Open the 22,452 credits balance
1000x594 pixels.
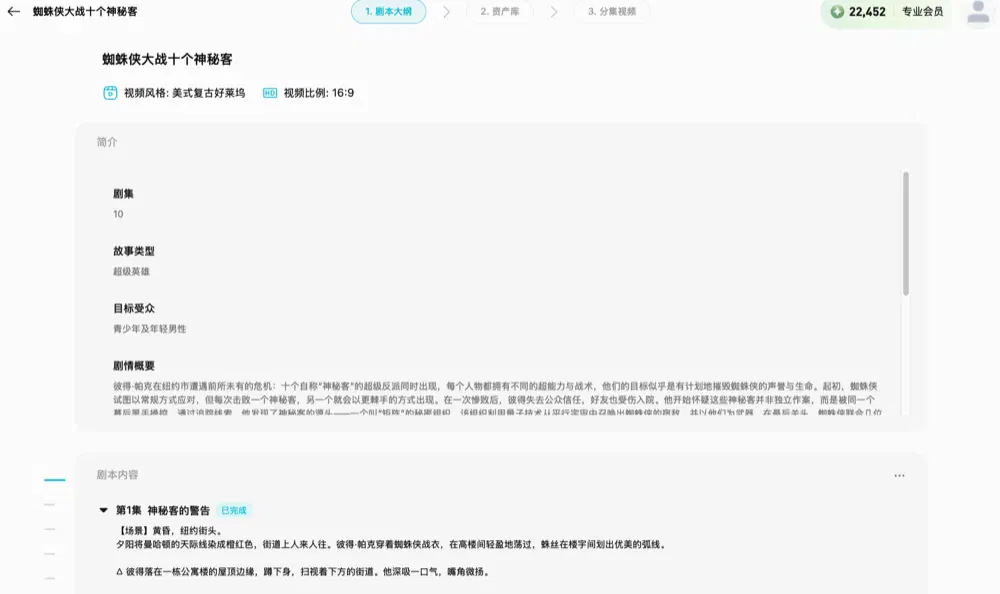point(867,11)
